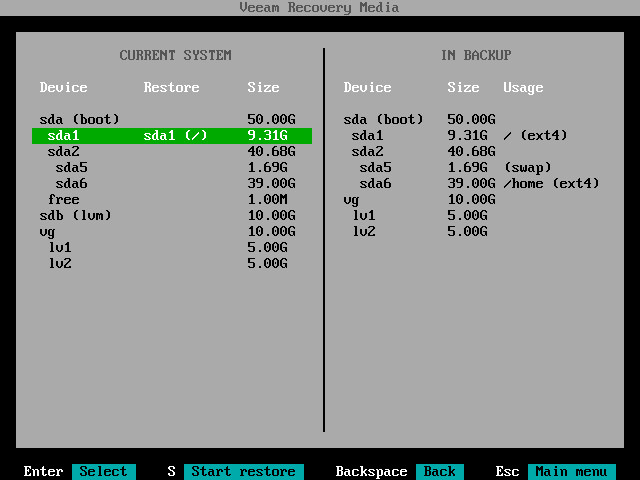640x480 pixels.
Task: Click sda (boot) in the In Backup panel
Action: pos(383,120)
